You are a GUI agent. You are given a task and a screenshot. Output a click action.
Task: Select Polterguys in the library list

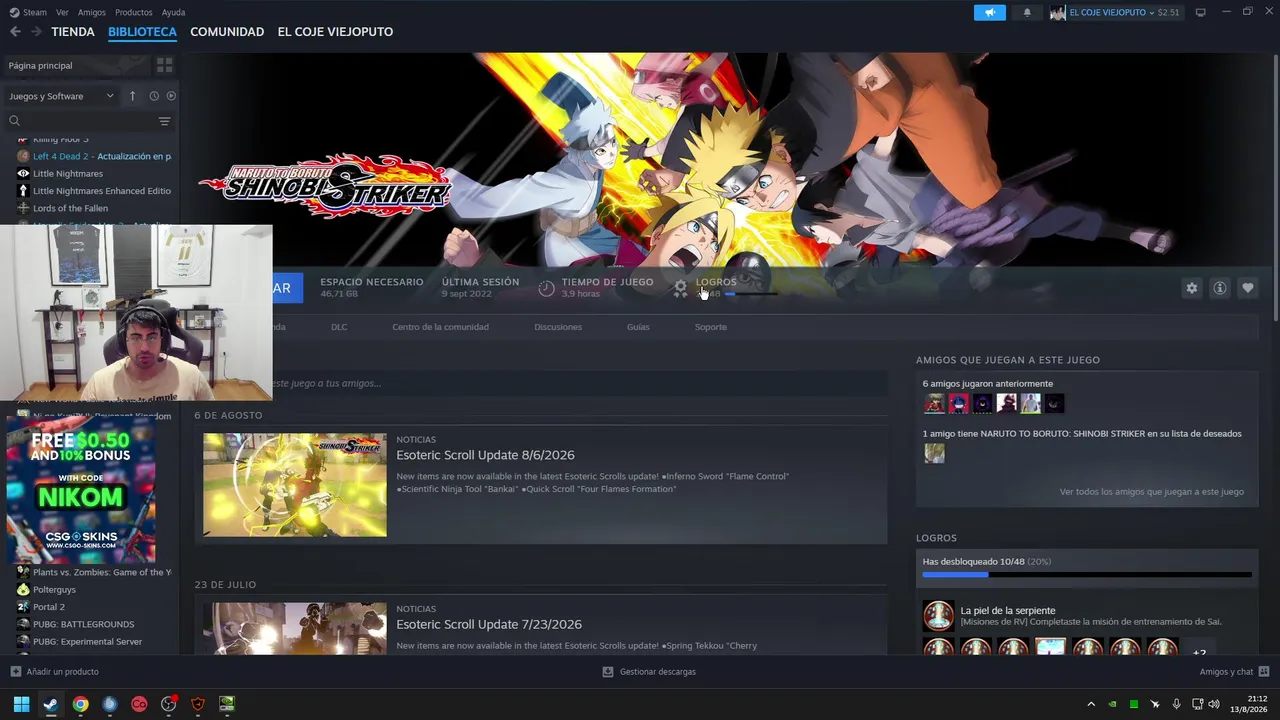[x=54, y=590]
